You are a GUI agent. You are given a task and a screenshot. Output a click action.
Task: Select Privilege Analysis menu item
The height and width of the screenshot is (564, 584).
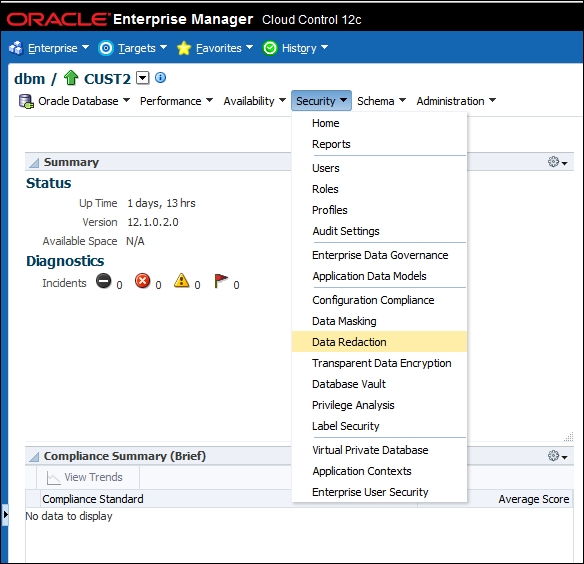(380, 405)
